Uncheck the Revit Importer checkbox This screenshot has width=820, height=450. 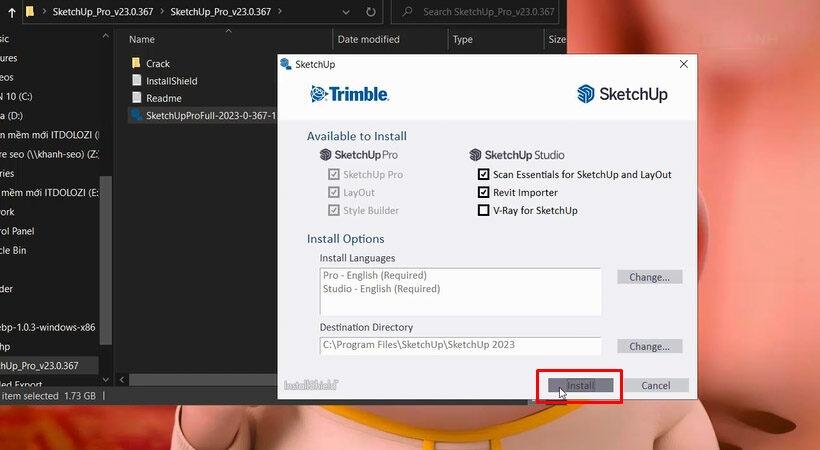pyautogui.click(x=484, y=192)
